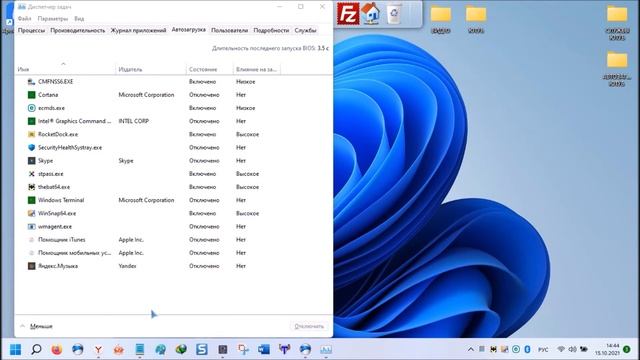The image size is (640, 360).
Task: Click the Отключить button
Action: pyautogui.click(x=309, y=326)
